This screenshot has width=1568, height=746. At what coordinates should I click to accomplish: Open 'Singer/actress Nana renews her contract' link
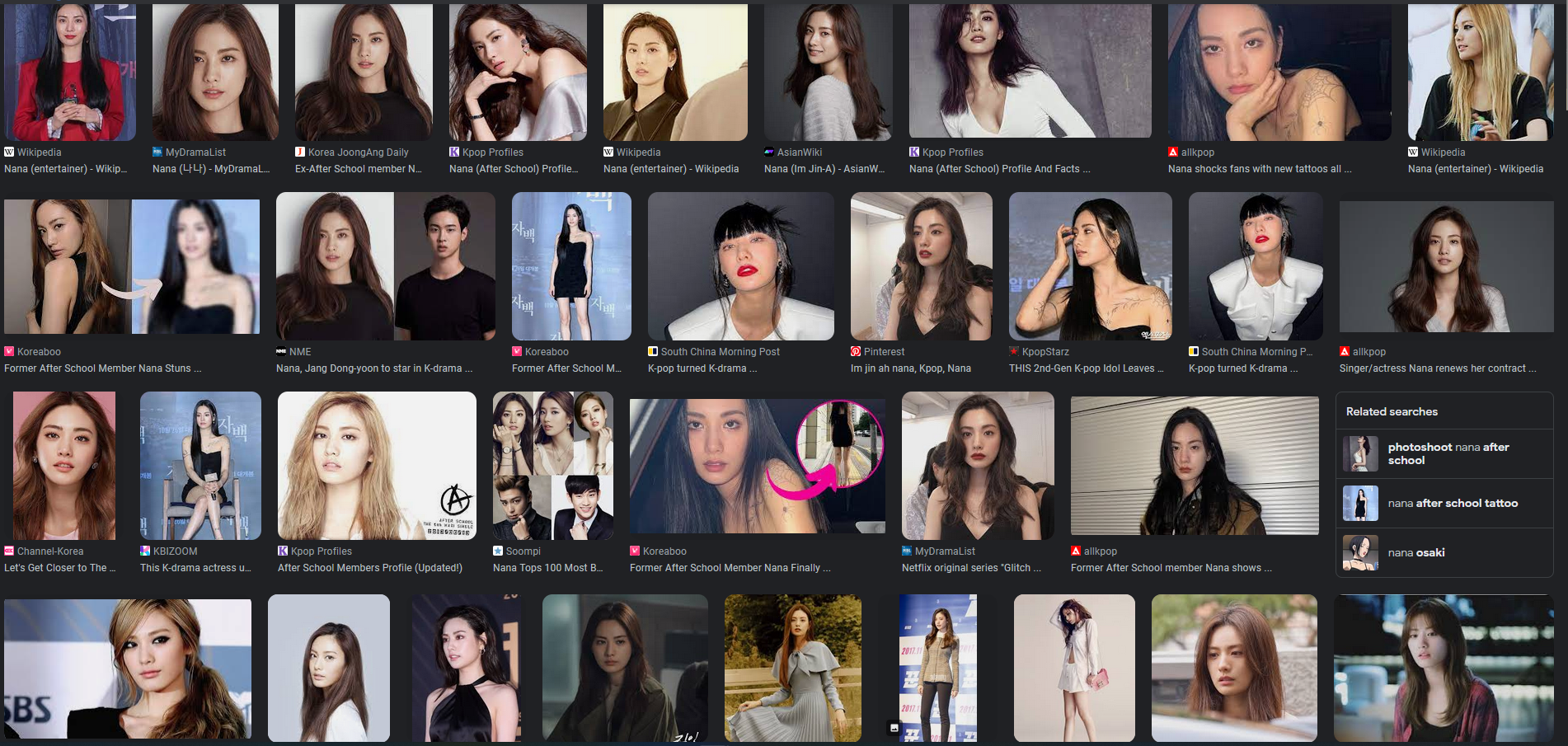coord(1437,368)
